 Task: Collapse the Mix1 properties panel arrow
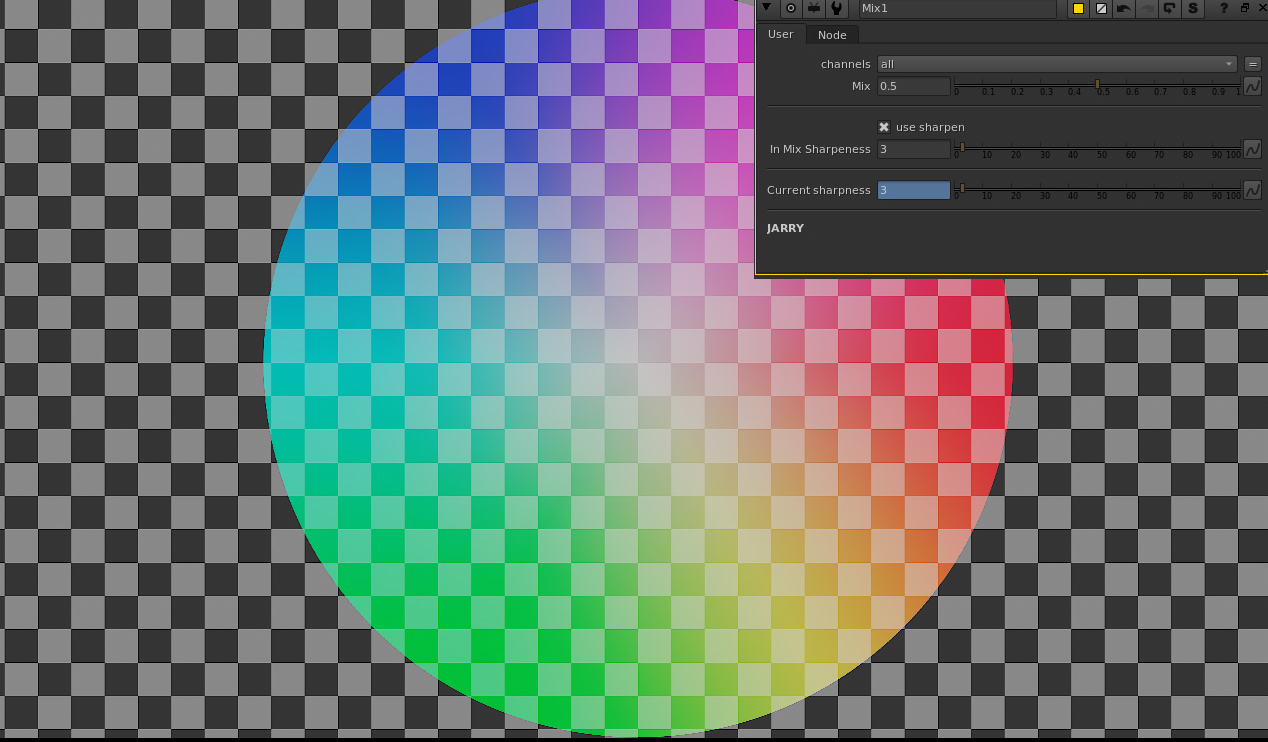(x=766, y=8)
